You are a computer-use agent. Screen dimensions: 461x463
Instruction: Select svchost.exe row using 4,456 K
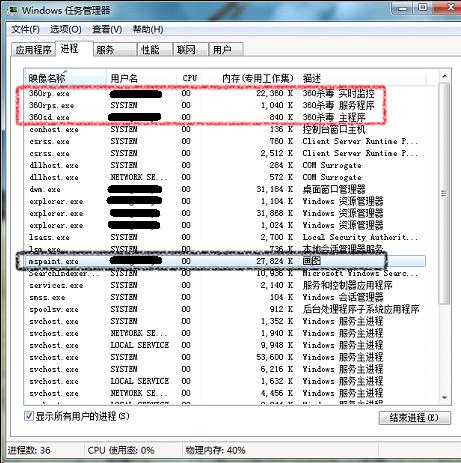225,393
